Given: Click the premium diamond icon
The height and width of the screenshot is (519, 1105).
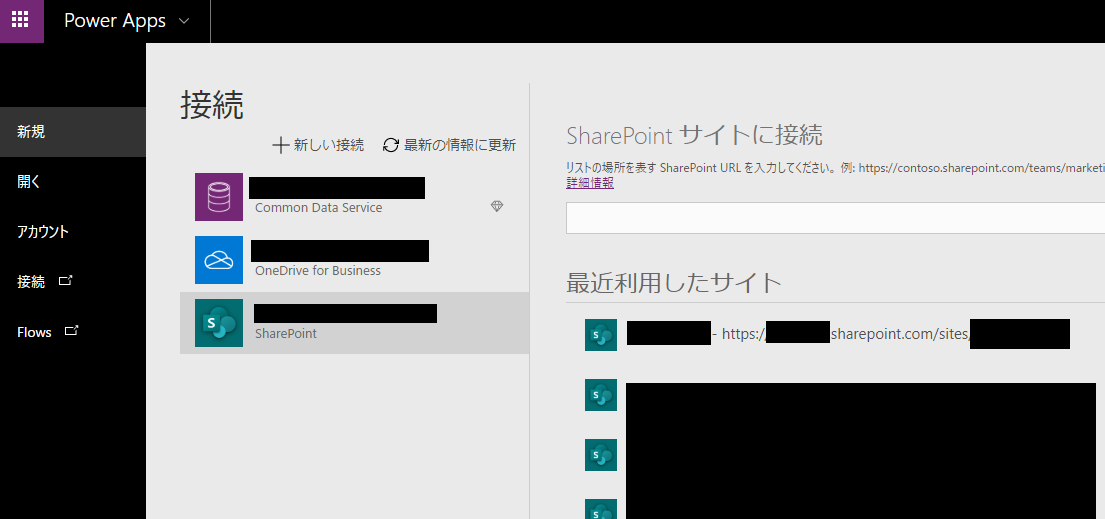Looking at the screenshot, I should click(497, 206).
